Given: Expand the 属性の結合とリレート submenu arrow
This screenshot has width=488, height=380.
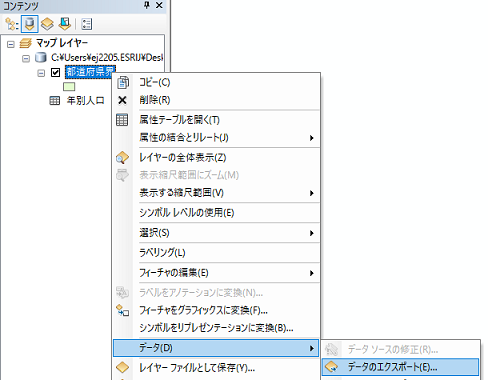Looking at the screenshot, I should coord(312,138).
